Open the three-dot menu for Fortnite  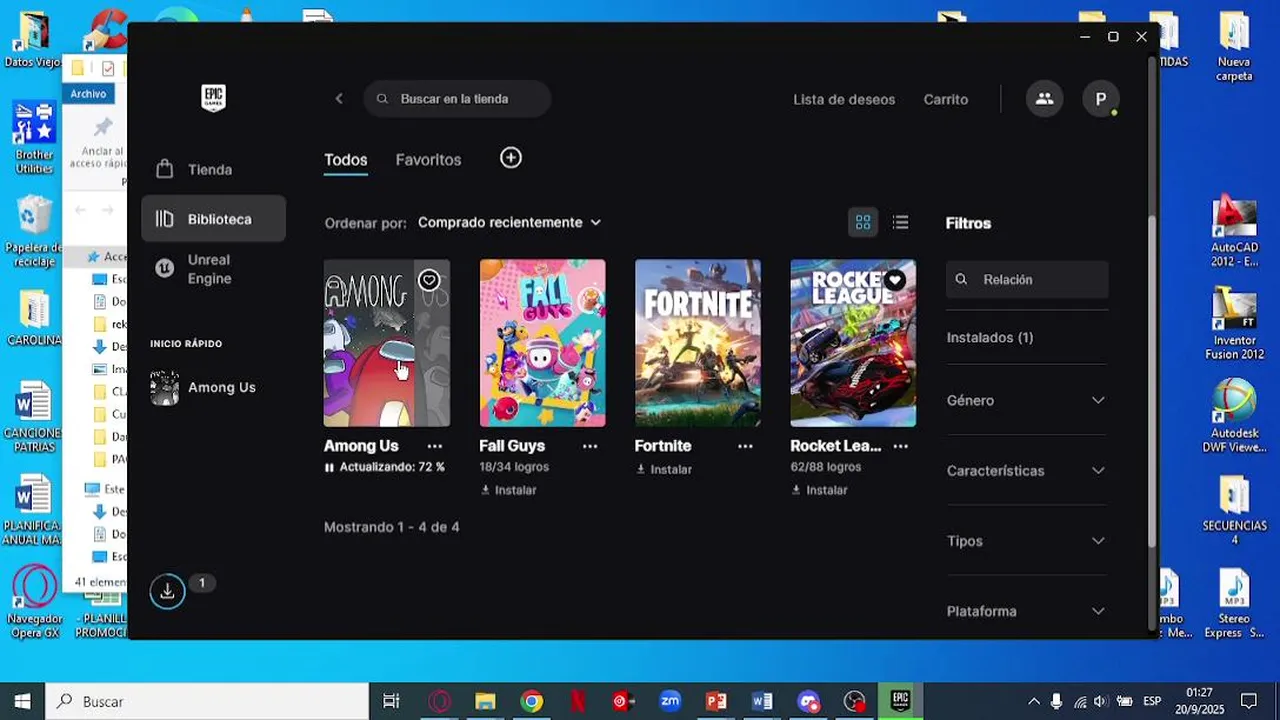pos(745,446)
